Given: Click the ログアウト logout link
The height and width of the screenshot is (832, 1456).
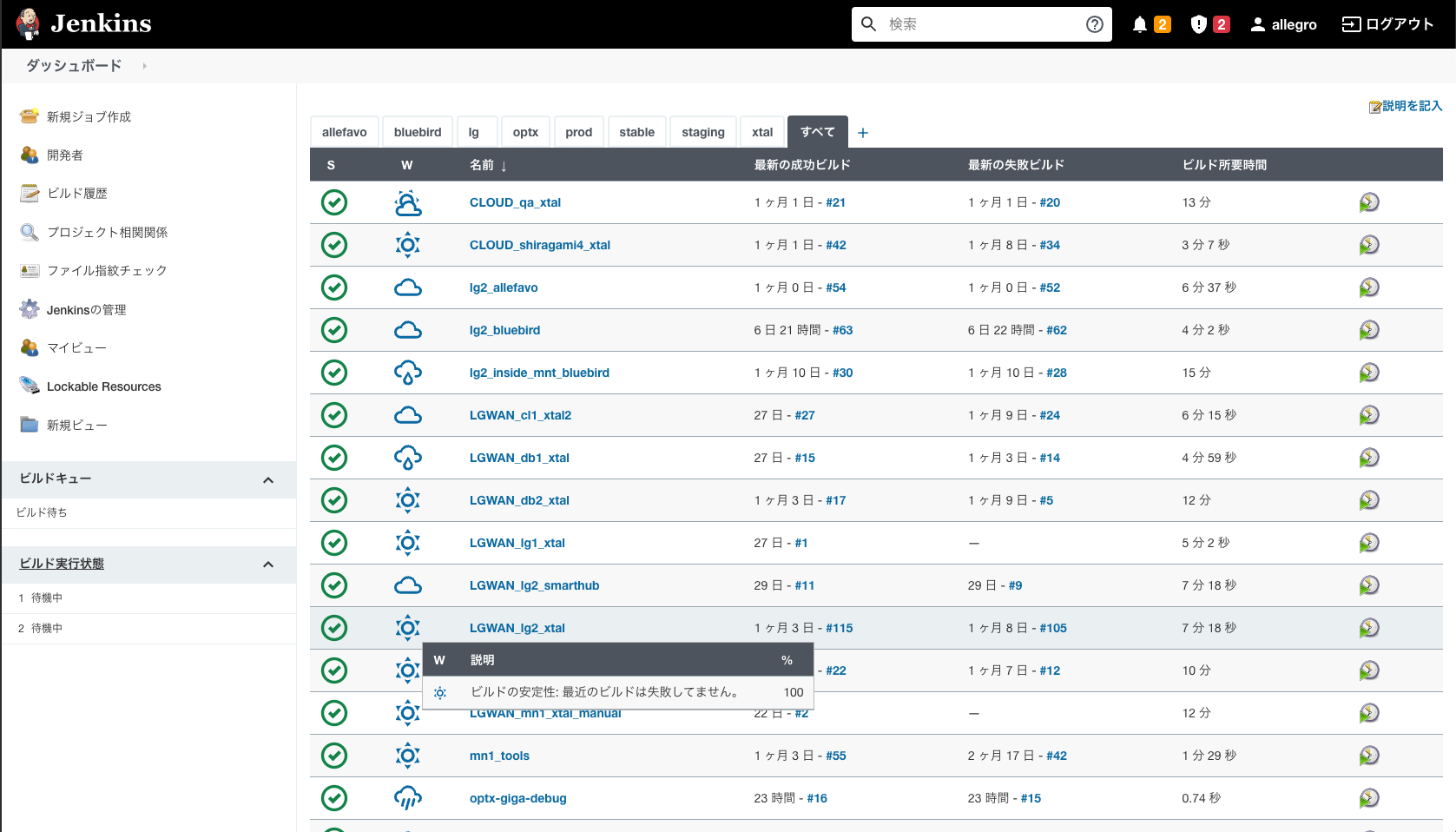Looking at the screenshot, I should pos(1388,24).
